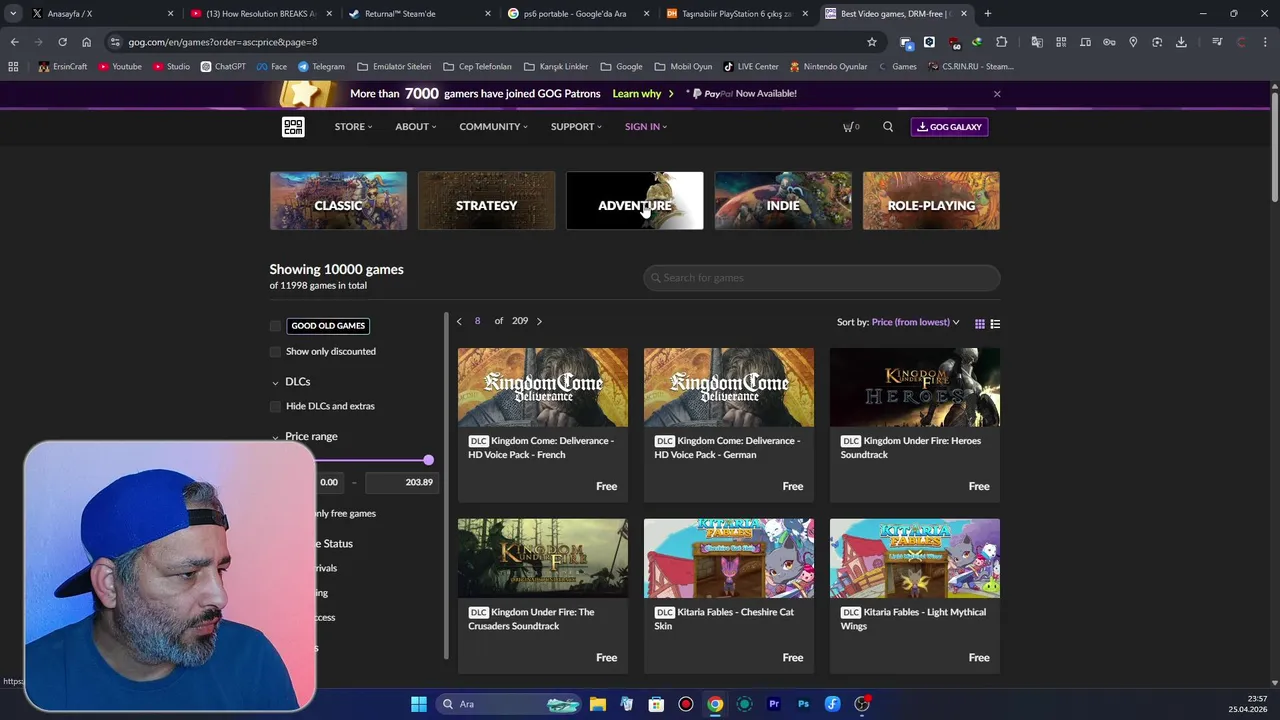
Task: Open COMMUNITY dropdown menu
Action: [x=493, y=127]
